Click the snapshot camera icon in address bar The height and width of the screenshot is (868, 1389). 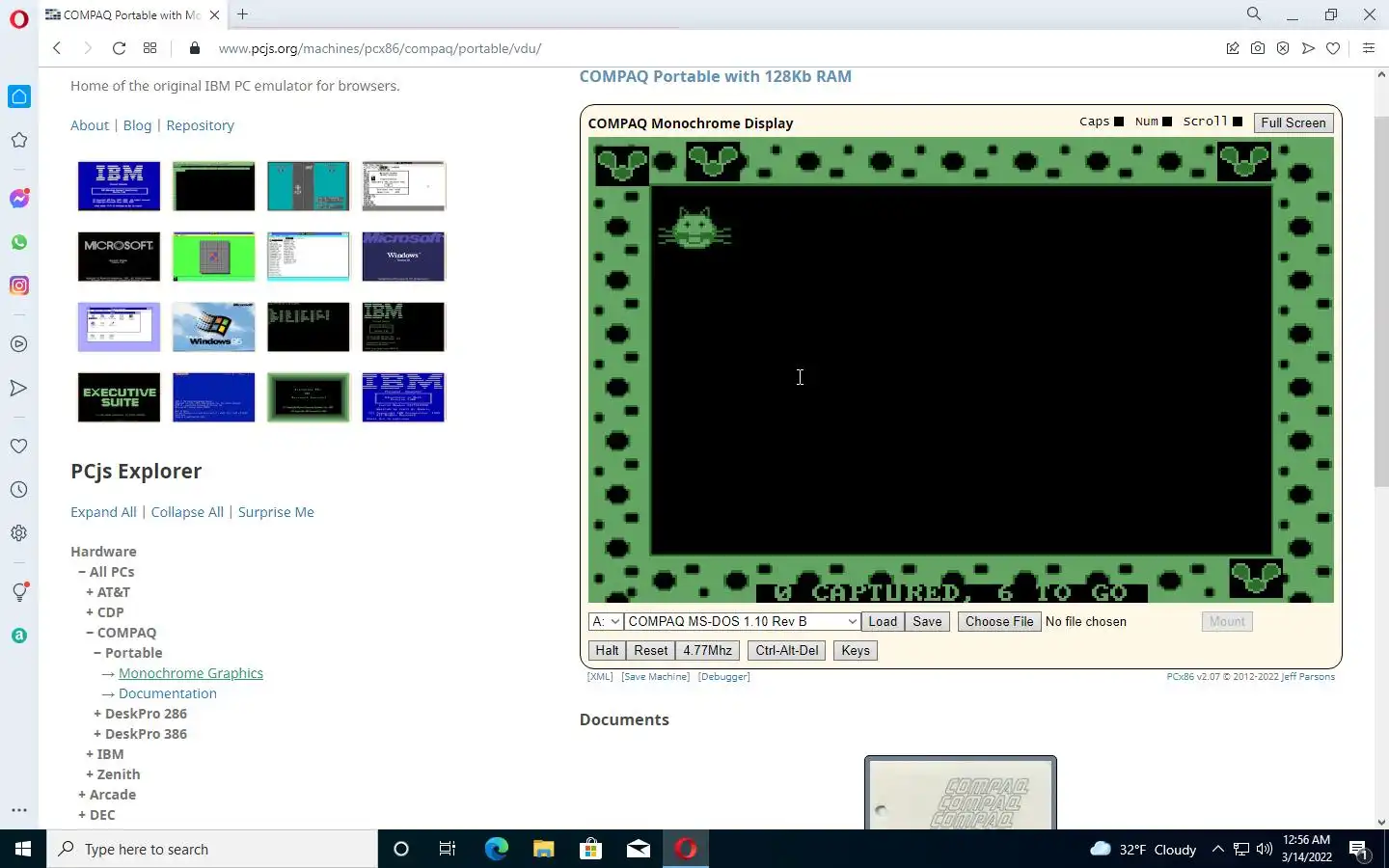1258,48
